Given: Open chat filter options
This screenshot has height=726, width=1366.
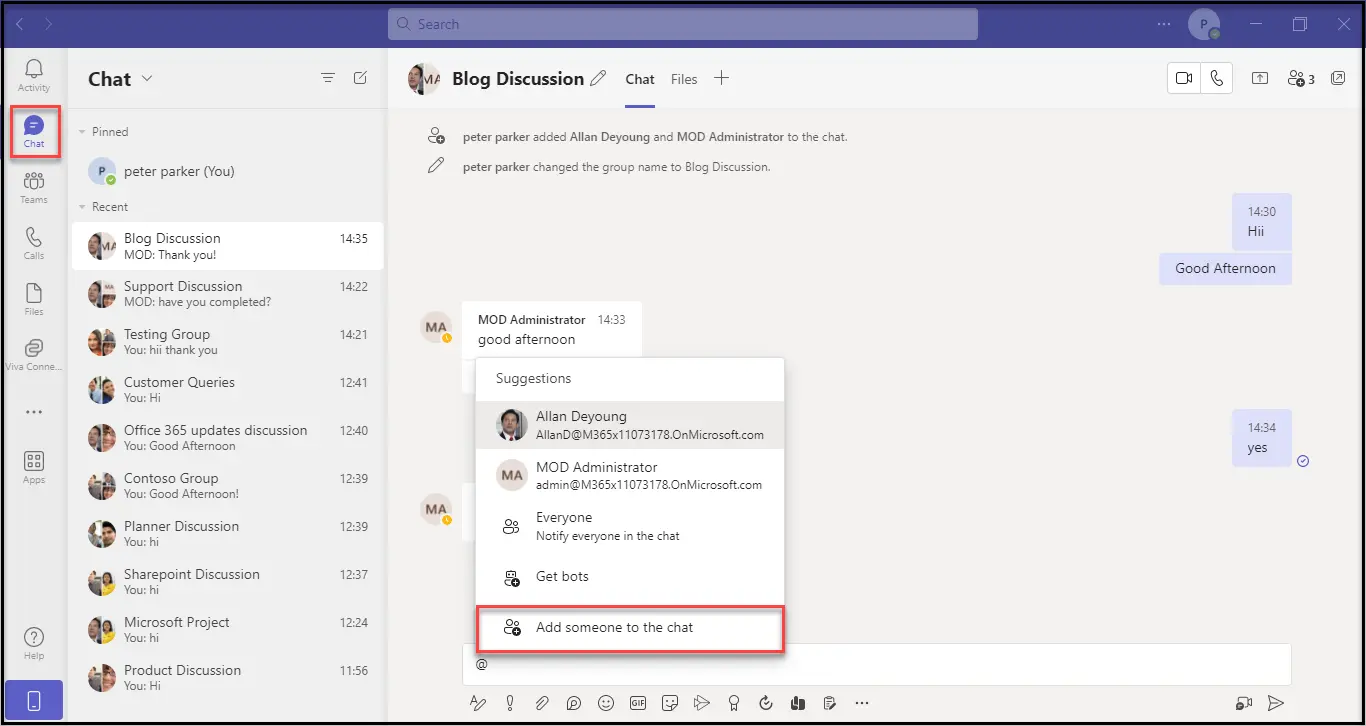Looking at the screenshot, I should click(327, 78).
